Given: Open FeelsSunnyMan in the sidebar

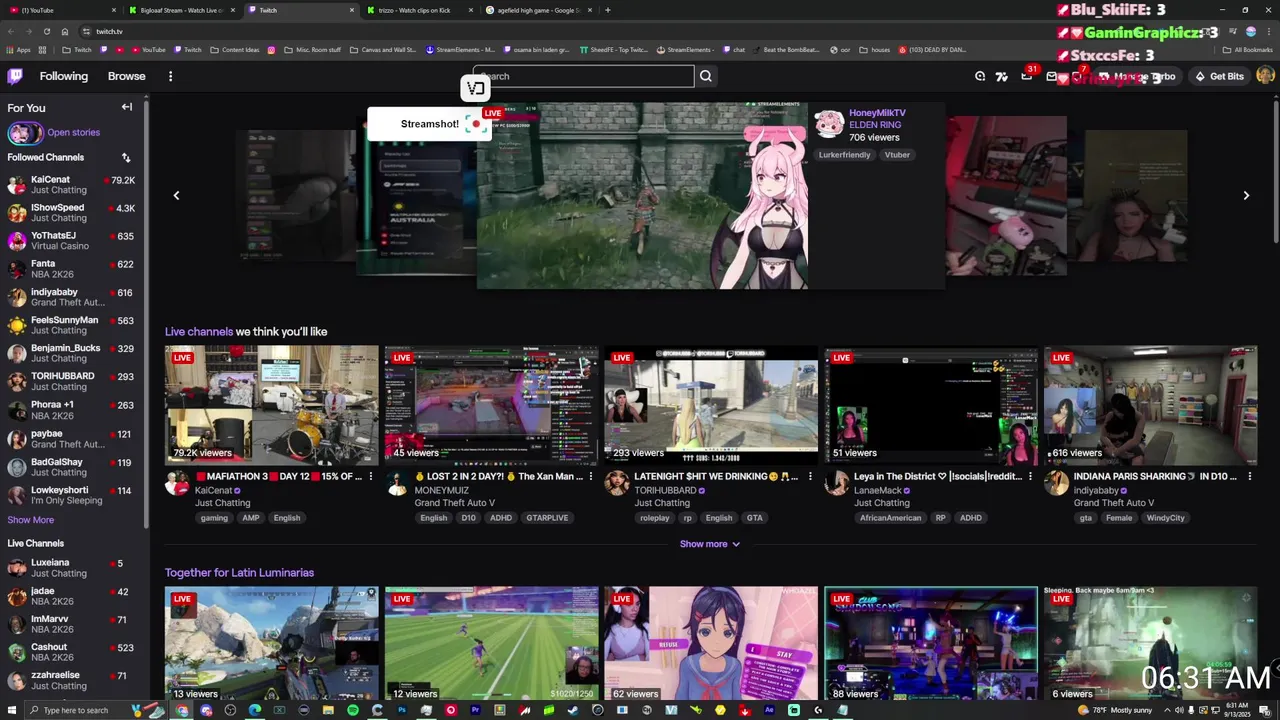Looking at the screenshot, I should (73, 325).
